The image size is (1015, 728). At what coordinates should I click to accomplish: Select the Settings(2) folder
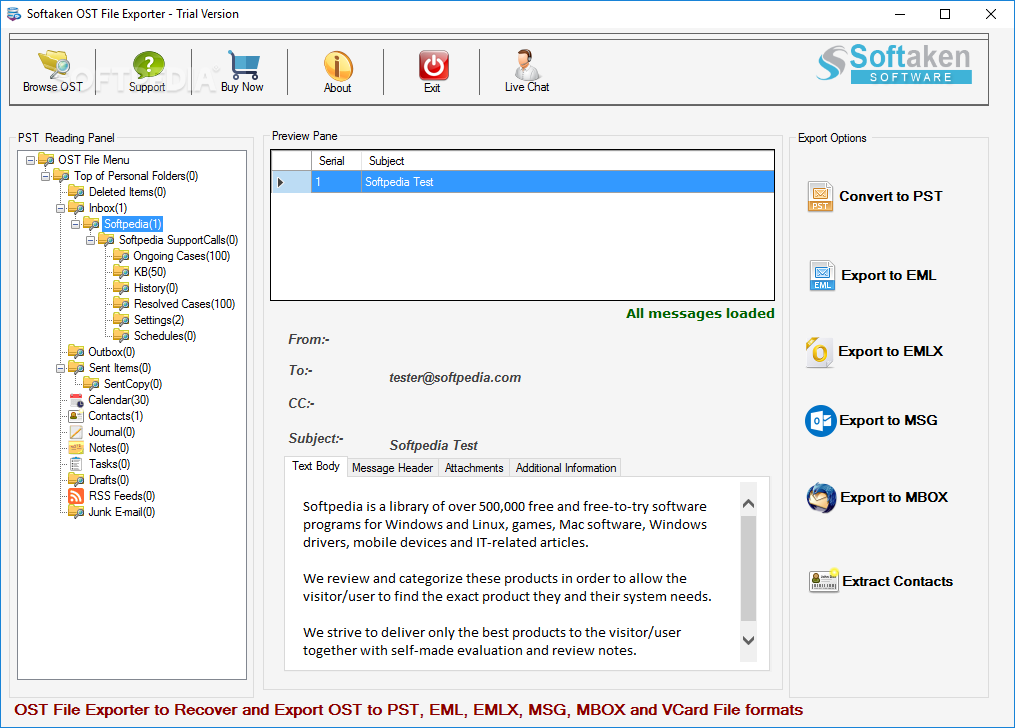point(159,320)
